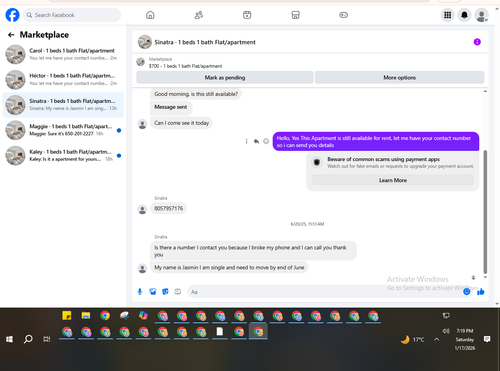Open the Windows Action Center notification icon
The width and height of the screenshot is (500, 371).
click(x=487, y=339)
